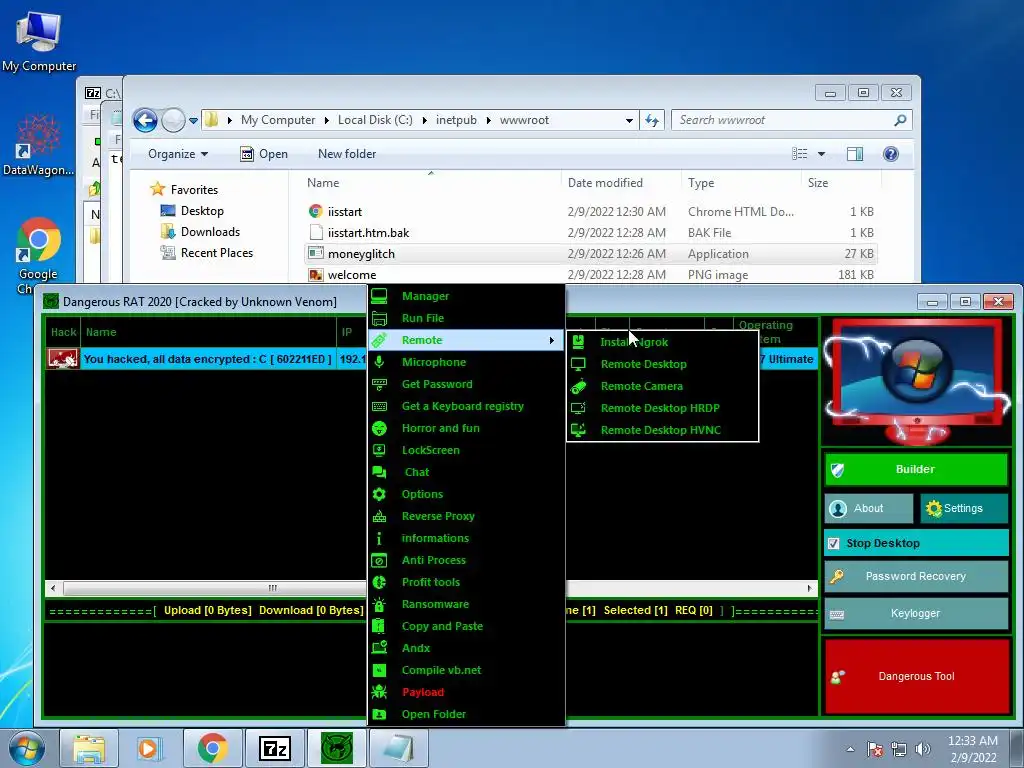This screenshot has height=768, width=1024.
Task: Click the About button
Action: click(x=869, y=508)
